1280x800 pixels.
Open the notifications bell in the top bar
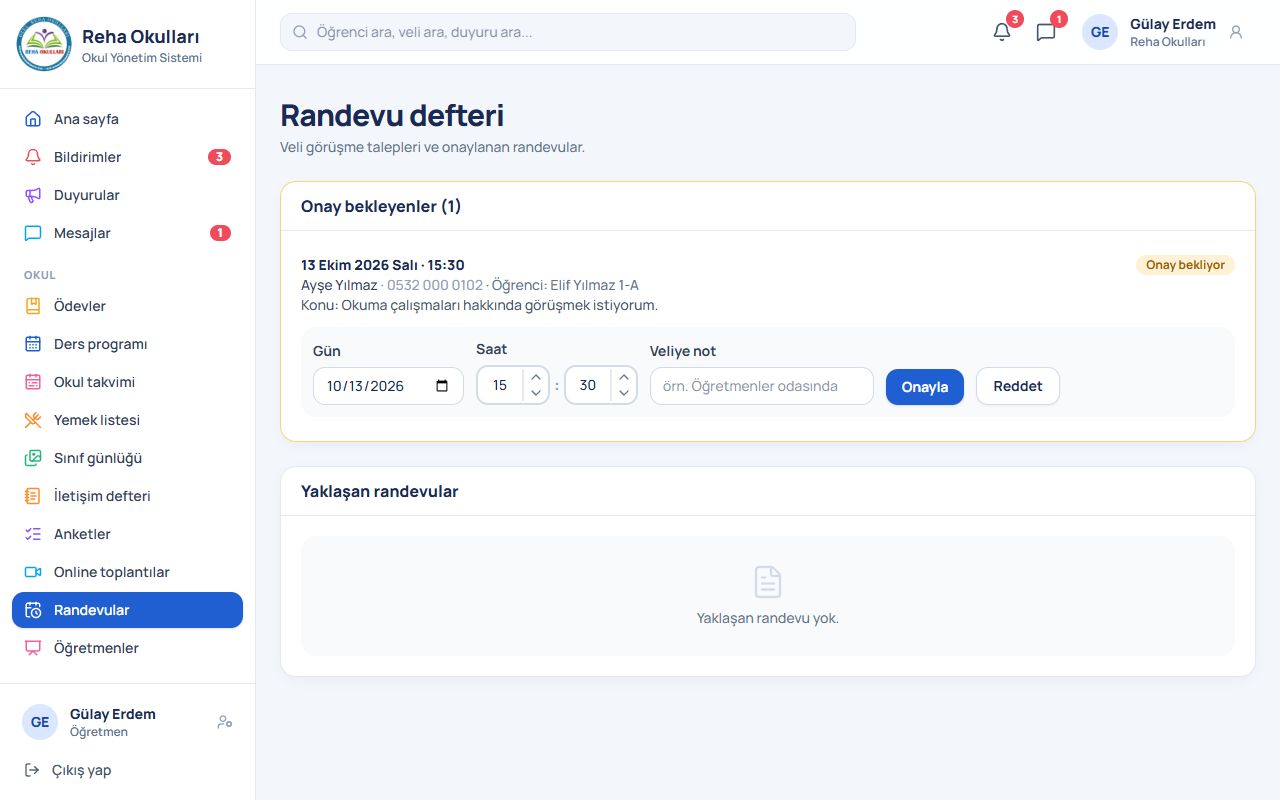(x=1002, y=32)
